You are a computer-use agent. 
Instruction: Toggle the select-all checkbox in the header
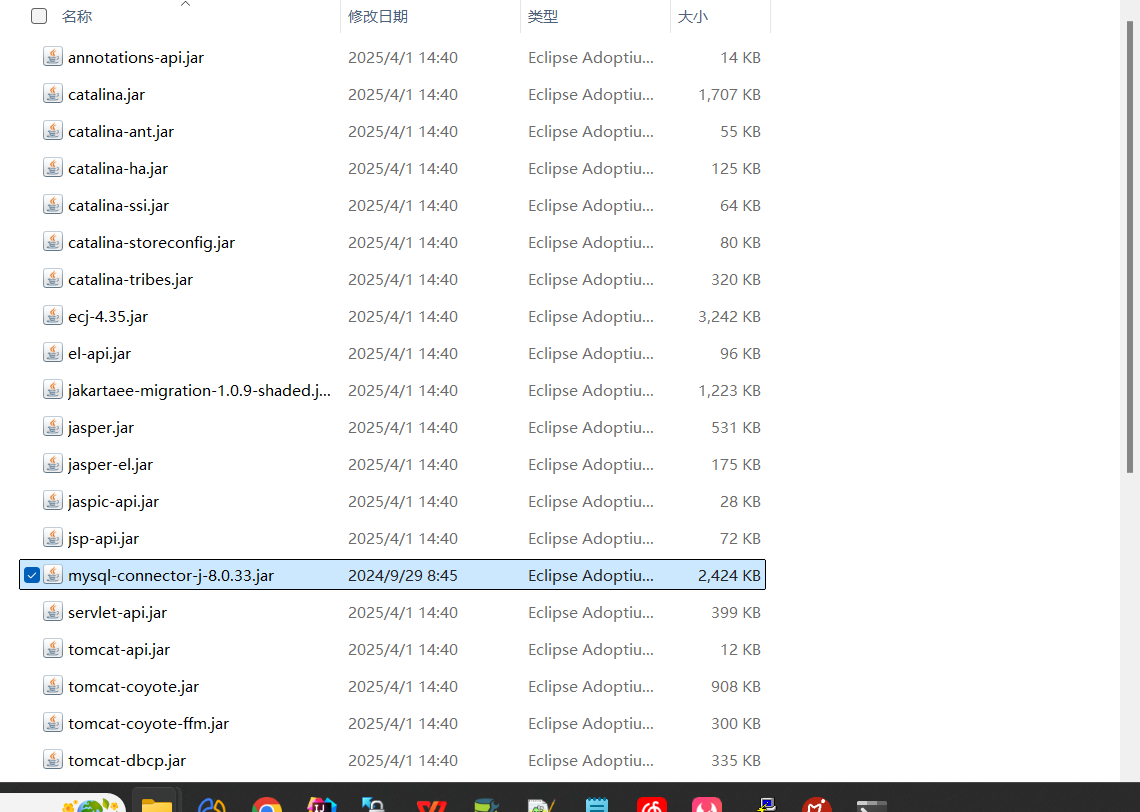pyautogui.click(x=39, y=16)
